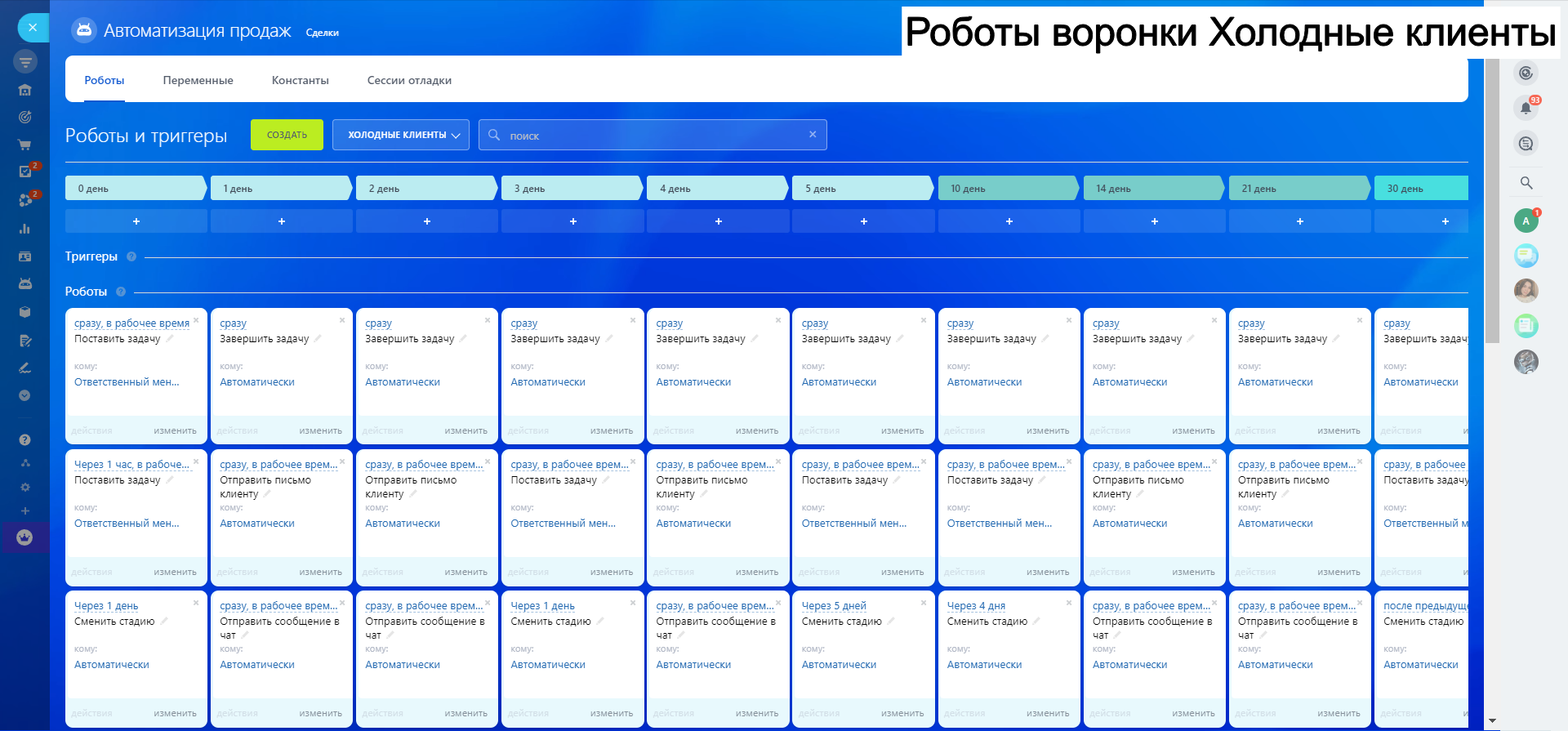Expand more items chevron in left sidebar
1568x731 pixels.
point(24,395)
